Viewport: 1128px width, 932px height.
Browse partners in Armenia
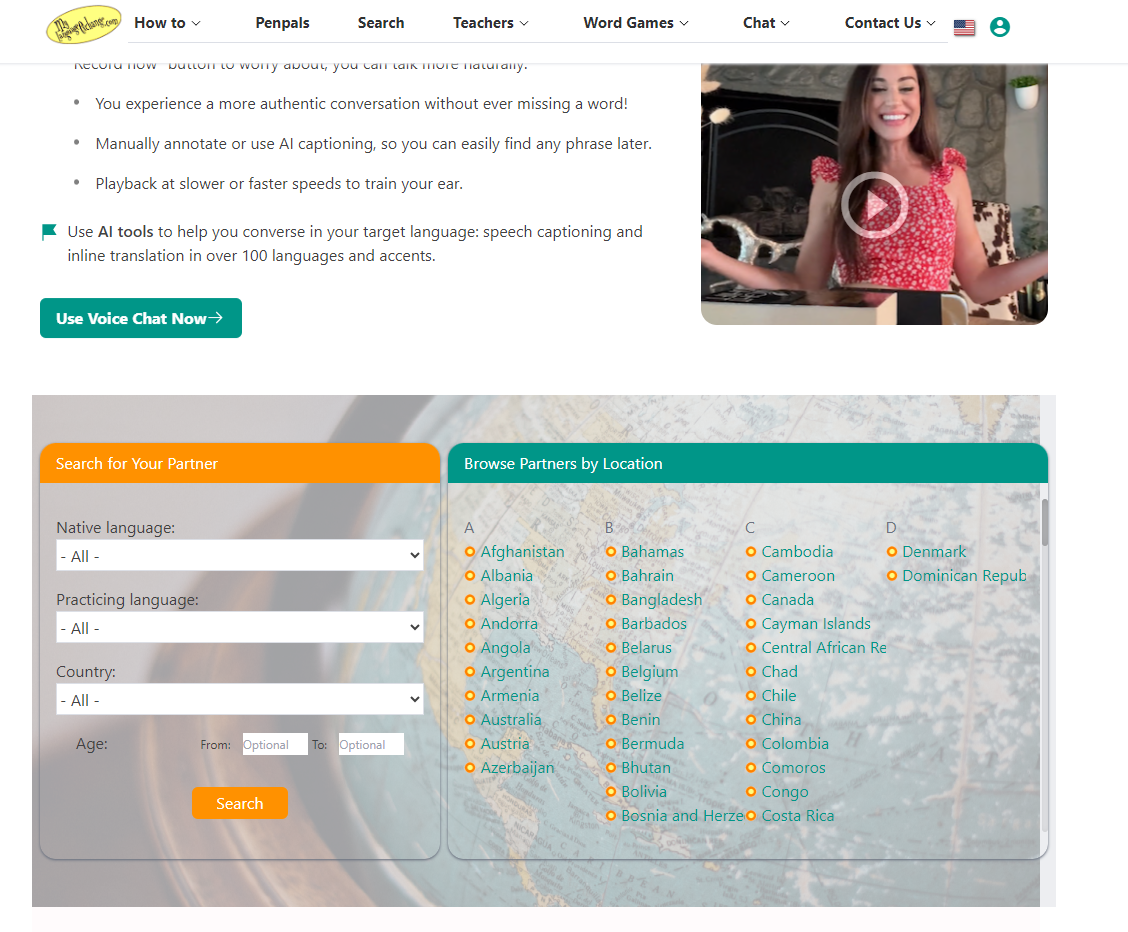coord(509,695)
